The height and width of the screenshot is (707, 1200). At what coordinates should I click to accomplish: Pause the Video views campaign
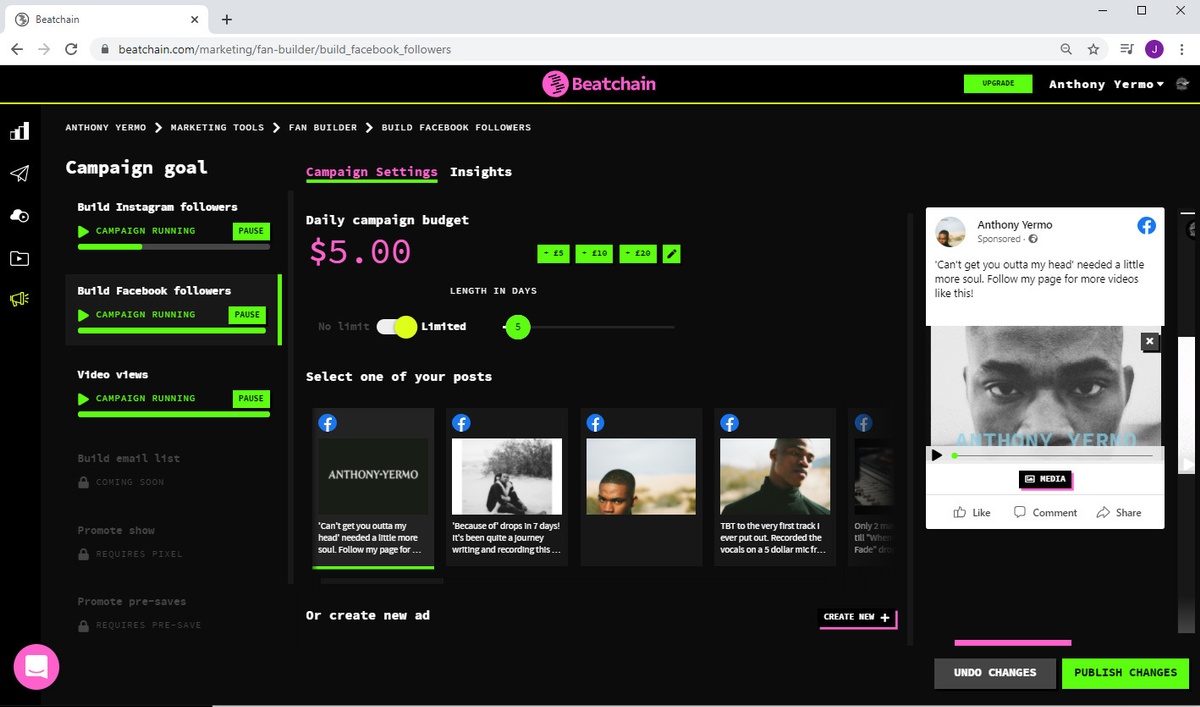click(x=251, y=399)
